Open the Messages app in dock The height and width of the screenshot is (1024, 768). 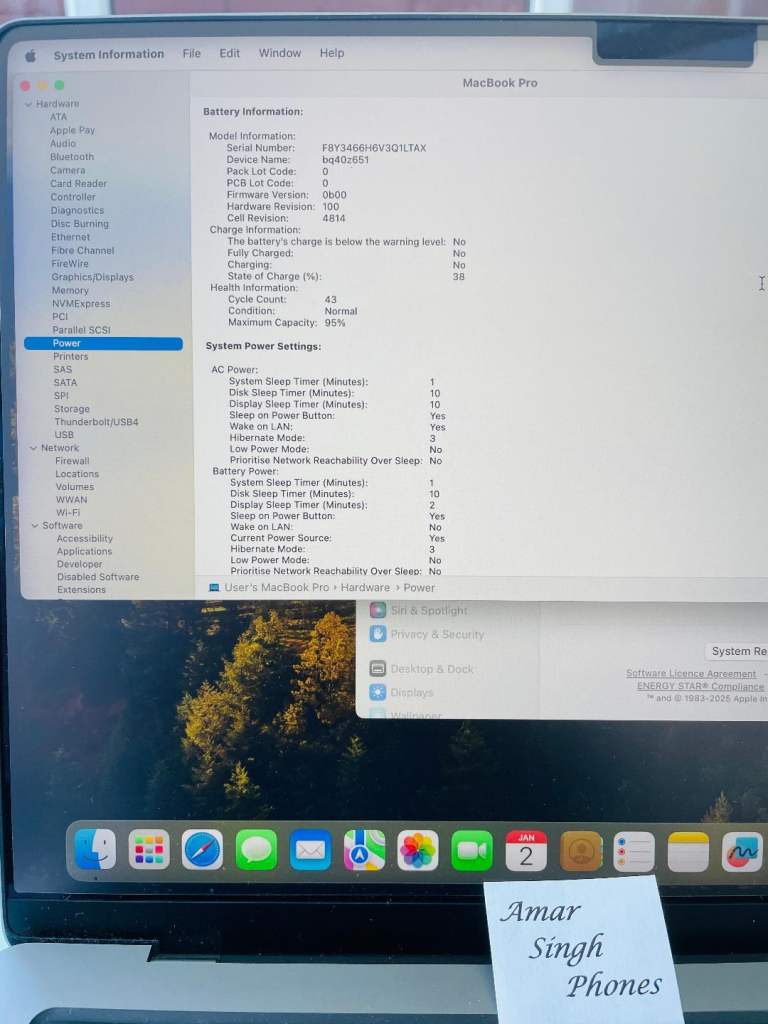coord(256,851)
